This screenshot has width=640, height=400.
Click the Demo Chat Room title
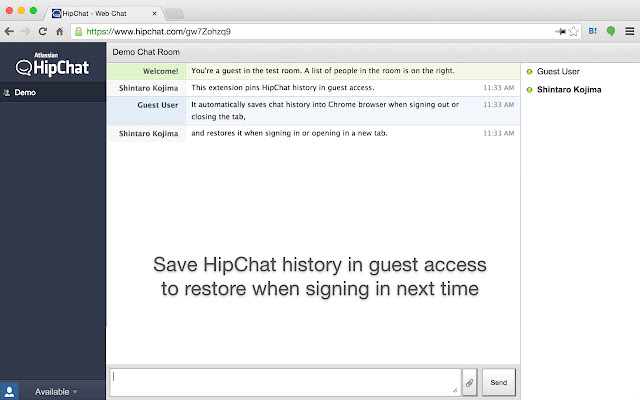(146, 52)
